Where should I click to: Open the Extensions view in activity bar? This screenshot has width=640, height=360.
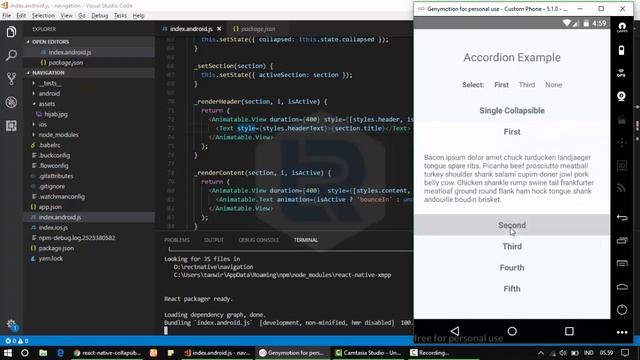(11, 126)
